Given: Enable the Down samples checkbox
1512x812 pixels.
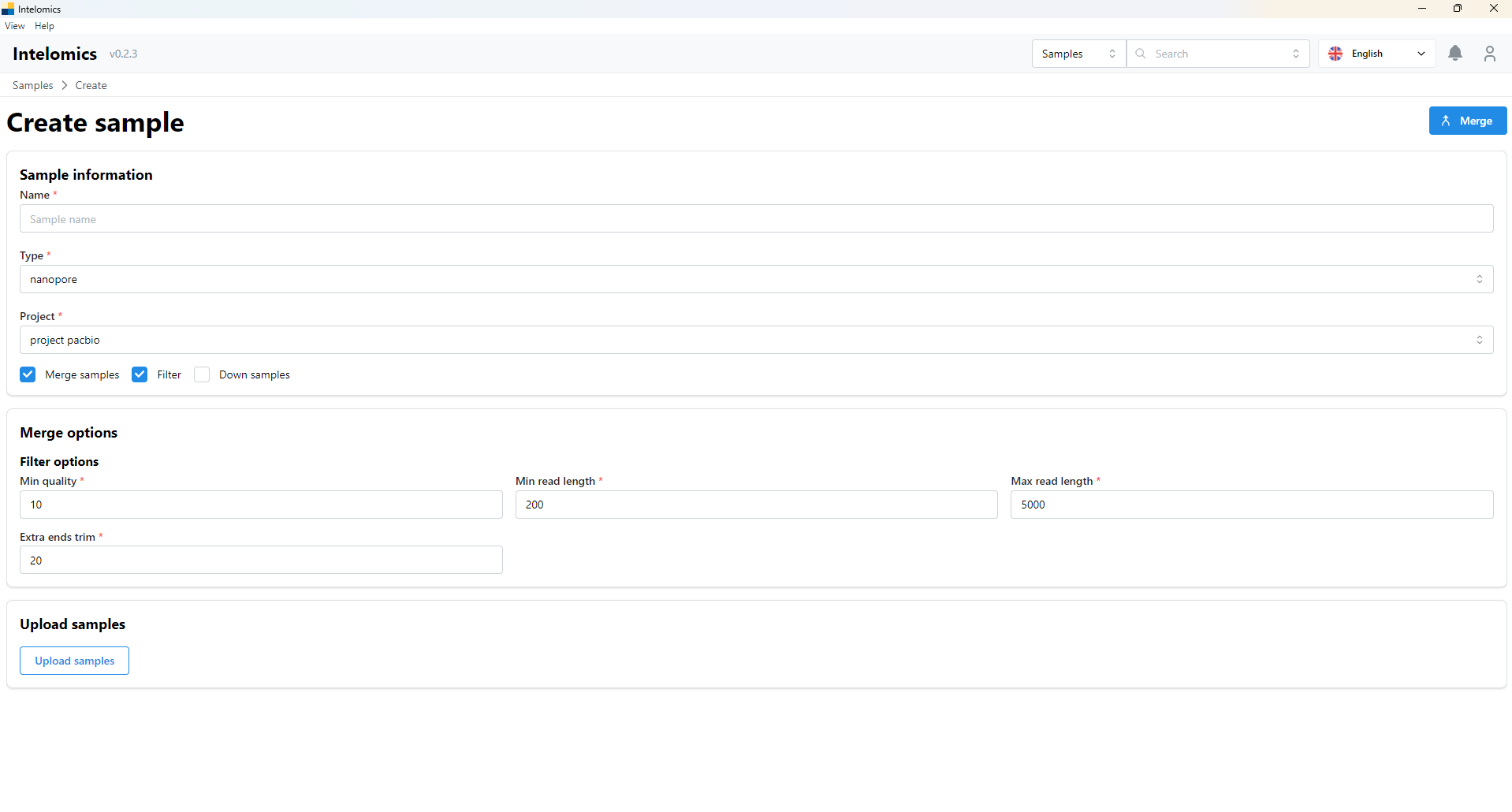Looking at the screenshot, I should [x=202, y=374].
